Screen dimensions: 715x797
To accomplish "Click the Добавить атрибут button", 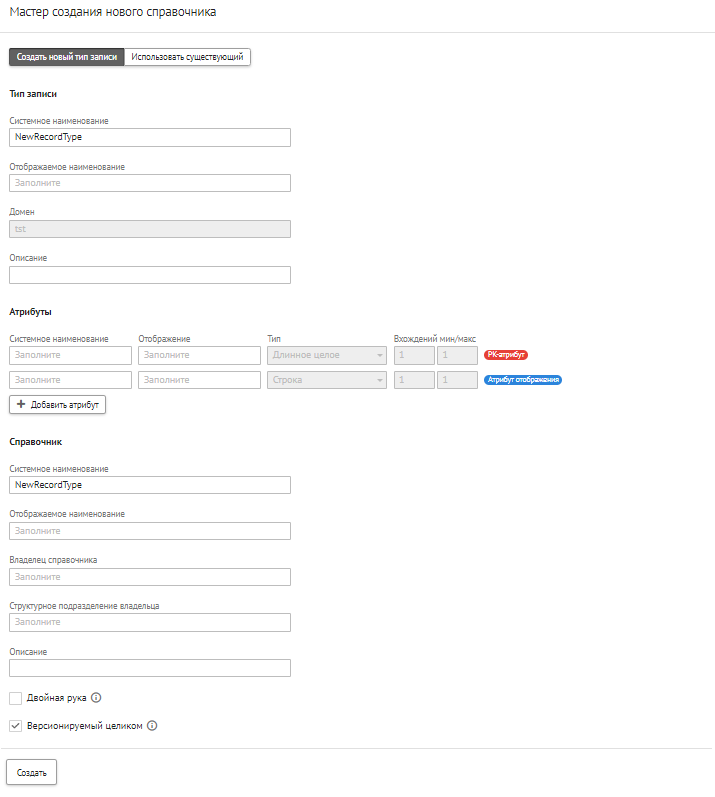I will [57, 404].
